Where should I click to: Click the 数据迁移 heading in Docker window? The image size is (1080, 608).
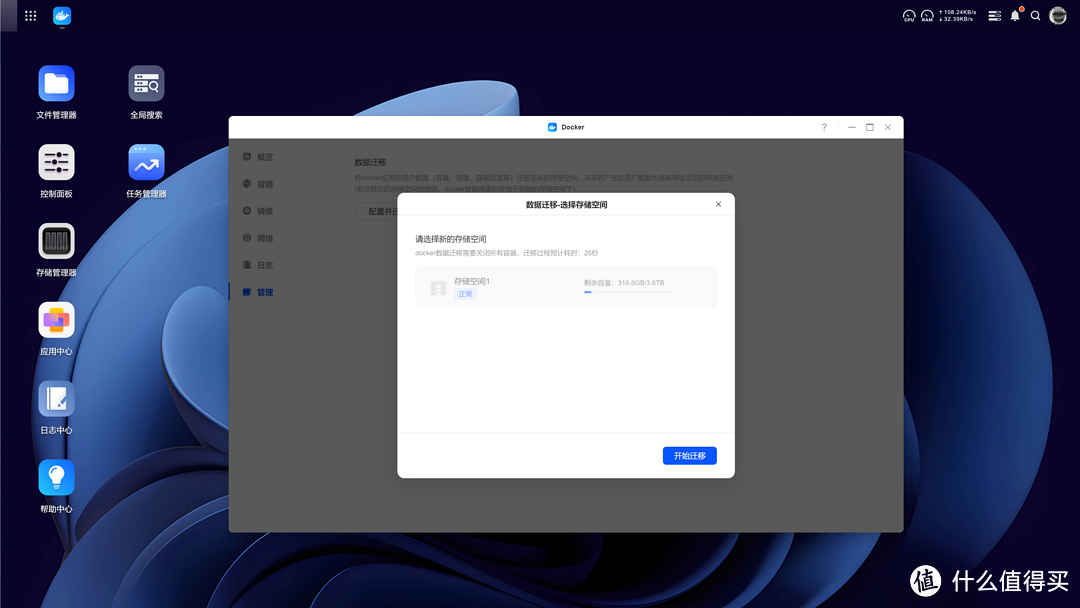pyautogui.click(x=371, y=163)
